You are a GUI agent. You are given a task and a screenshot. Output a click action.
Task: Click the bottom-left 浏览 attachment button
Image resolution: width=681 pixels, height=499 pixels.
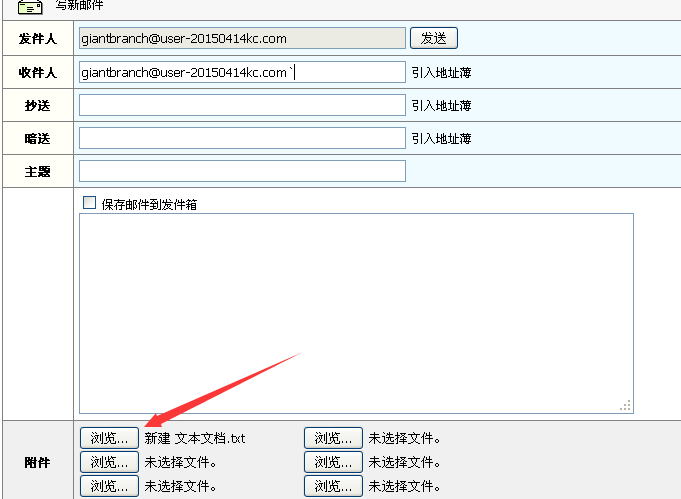coord(109,486)
